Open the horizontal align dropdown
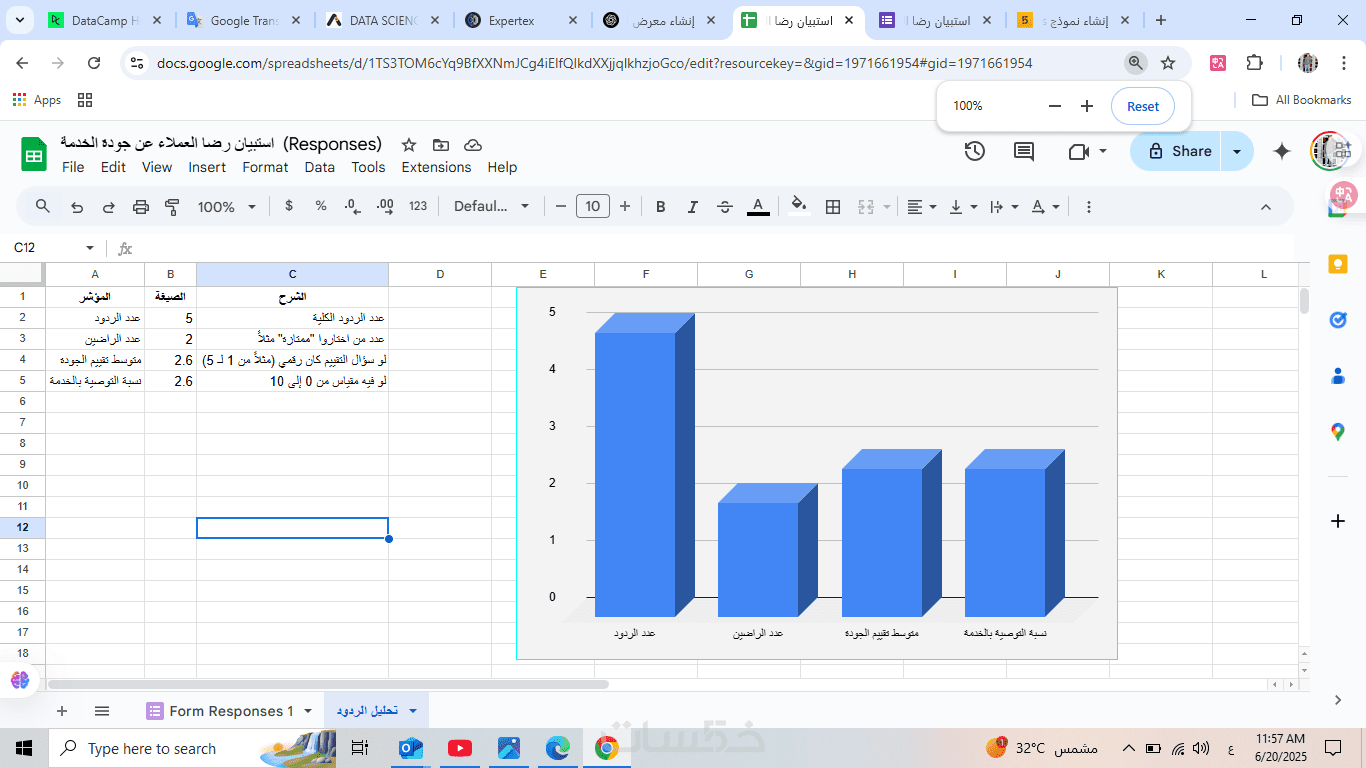1366x768 pixels. [922, 207]
